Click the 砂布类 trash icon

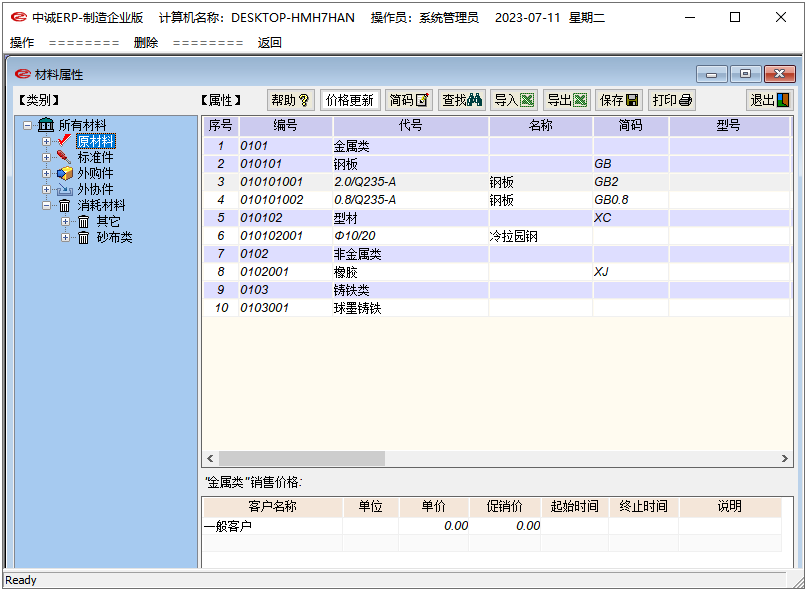83,238
